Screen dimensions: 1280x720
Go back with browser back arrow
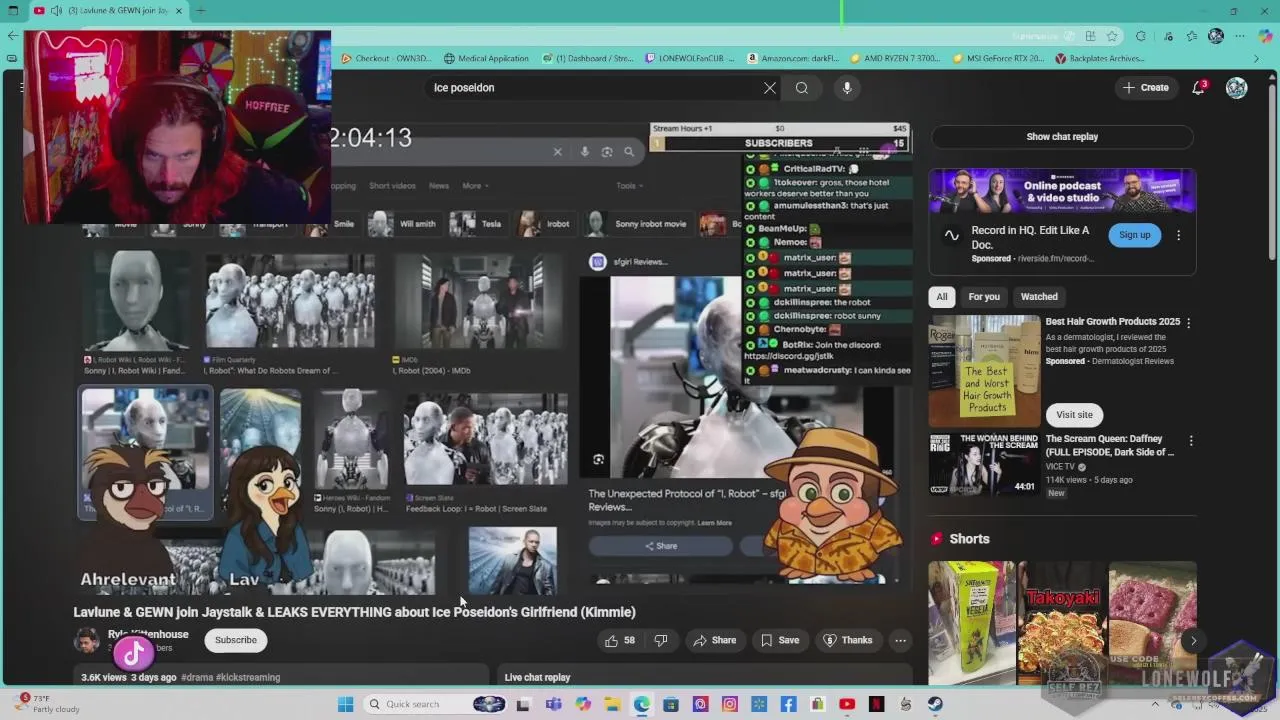tap(12, 36)
